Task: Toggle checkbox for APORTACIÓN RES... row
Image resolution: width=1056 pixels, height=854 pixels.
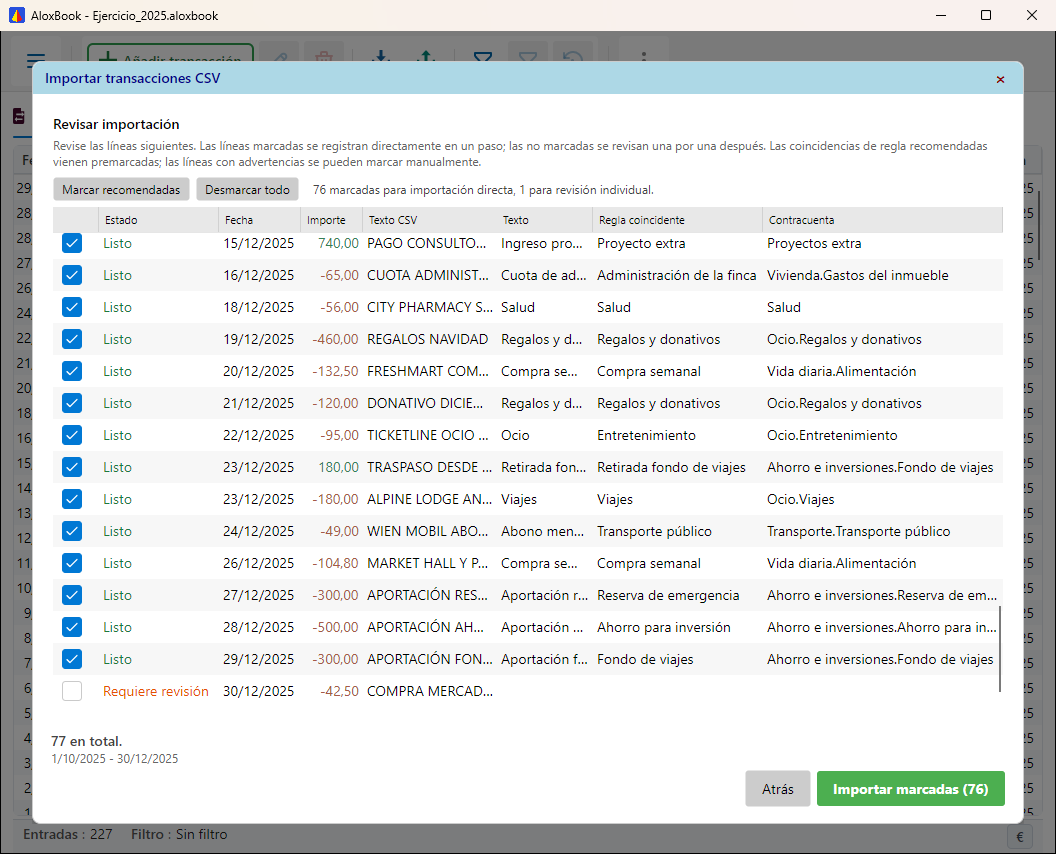Action: [72, 595]
